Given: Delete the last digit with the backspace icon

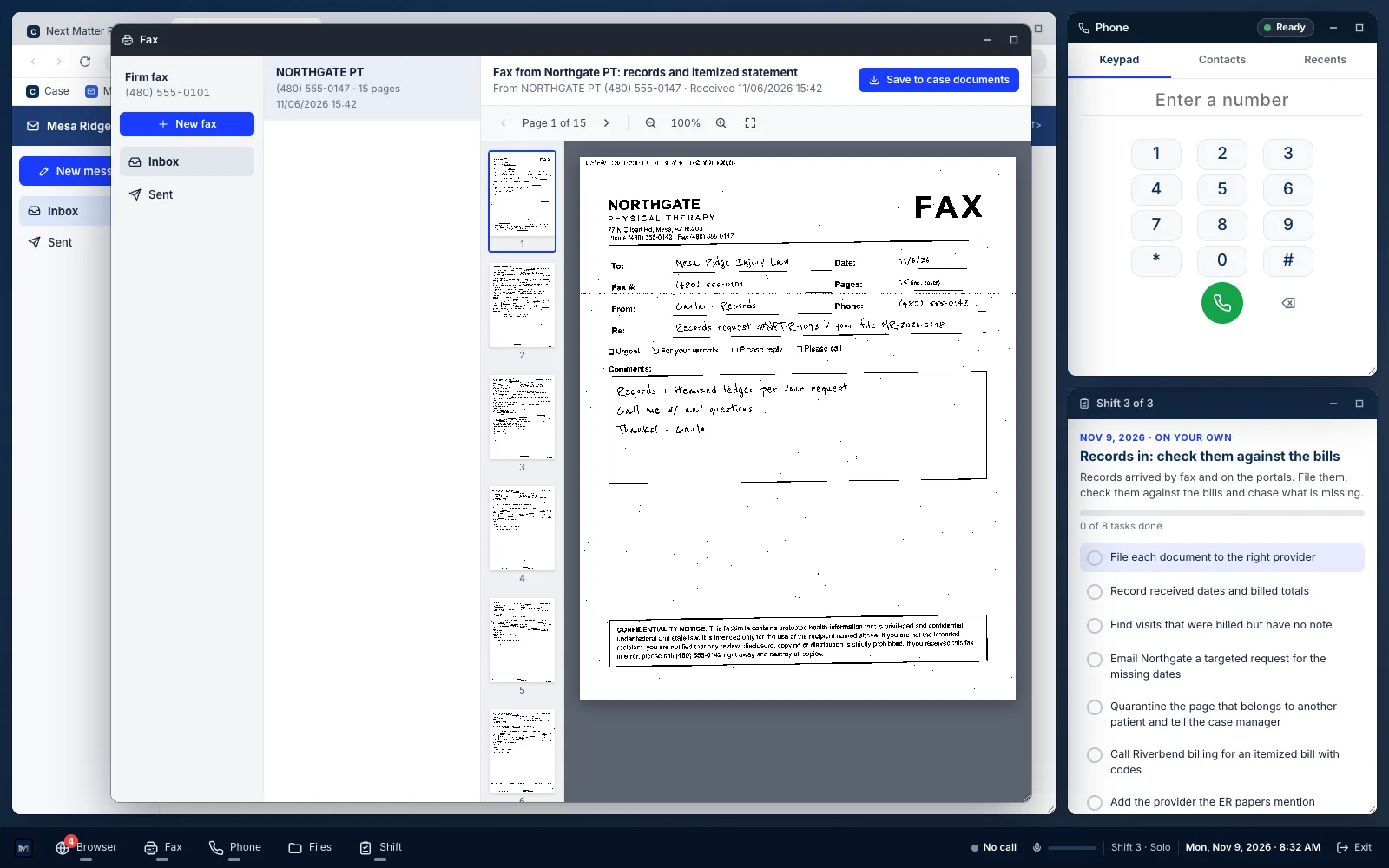Looking at the screenshot, I should [1288, 303].
